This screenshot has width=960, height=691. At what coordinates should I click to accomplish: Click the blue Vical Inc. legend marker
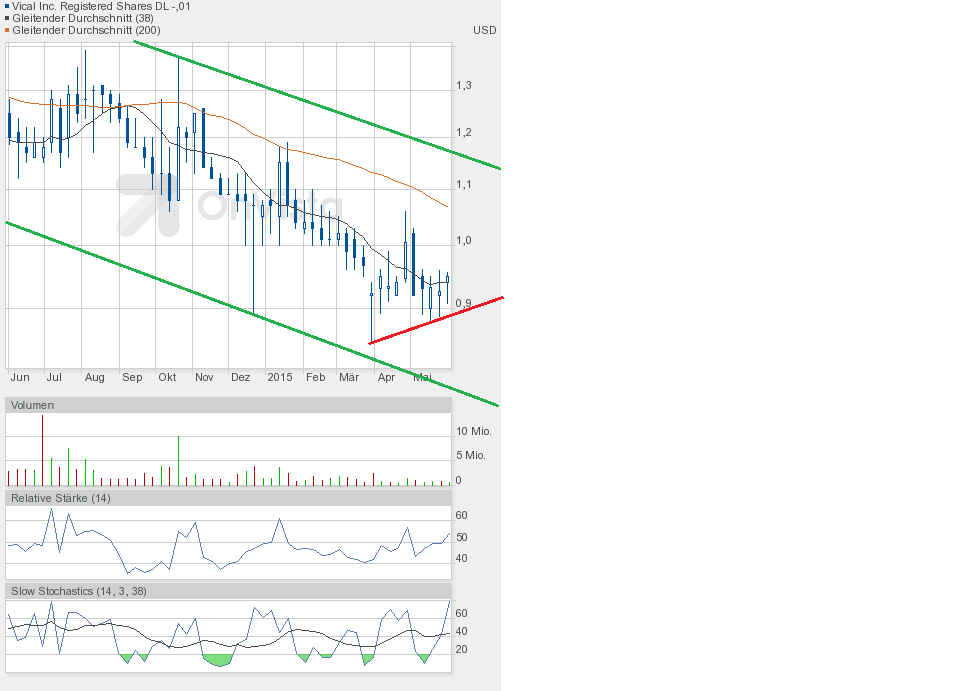(x=7, y=6)
